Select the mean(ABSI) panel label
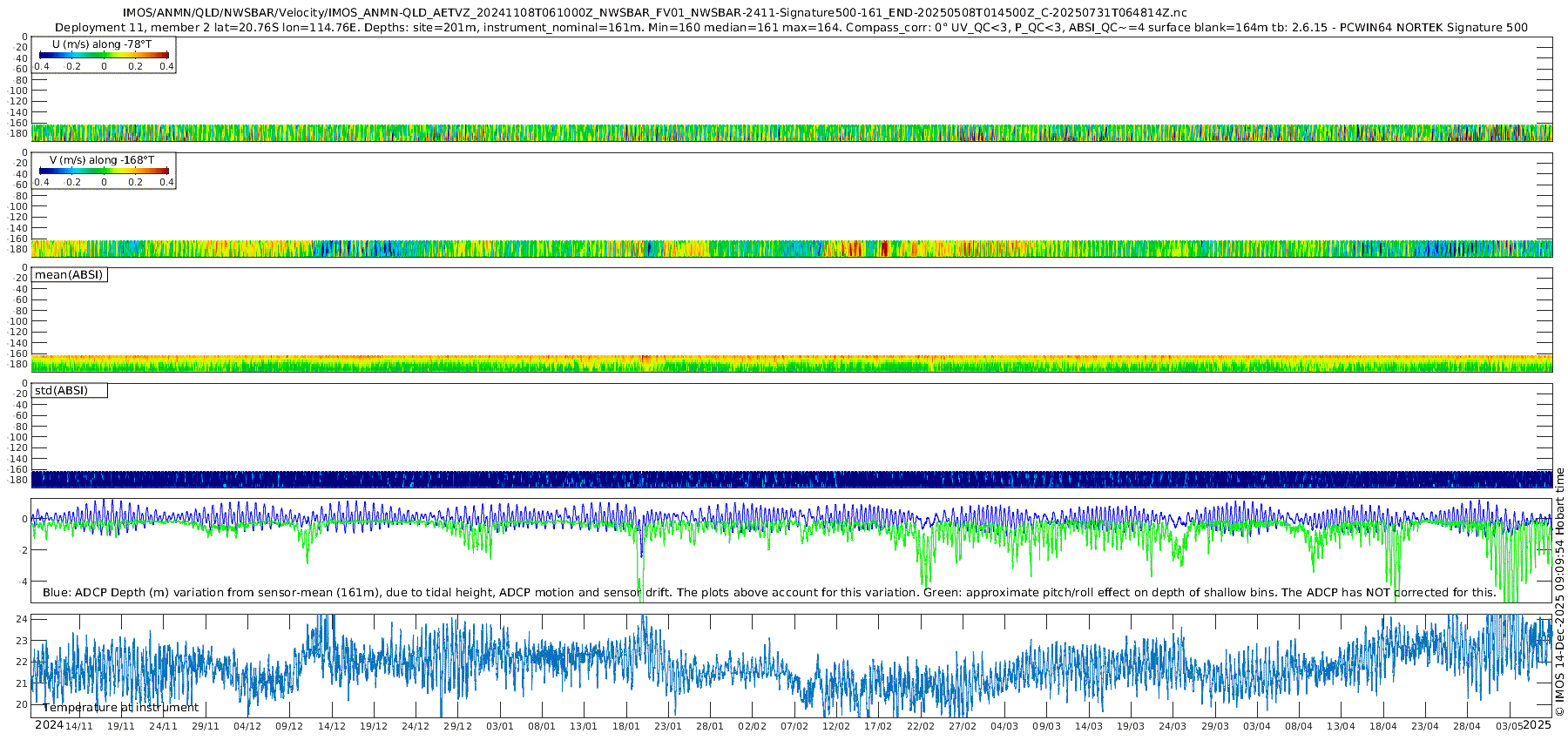The height and width of the screenshot is (740, 1568). point(69,275)
